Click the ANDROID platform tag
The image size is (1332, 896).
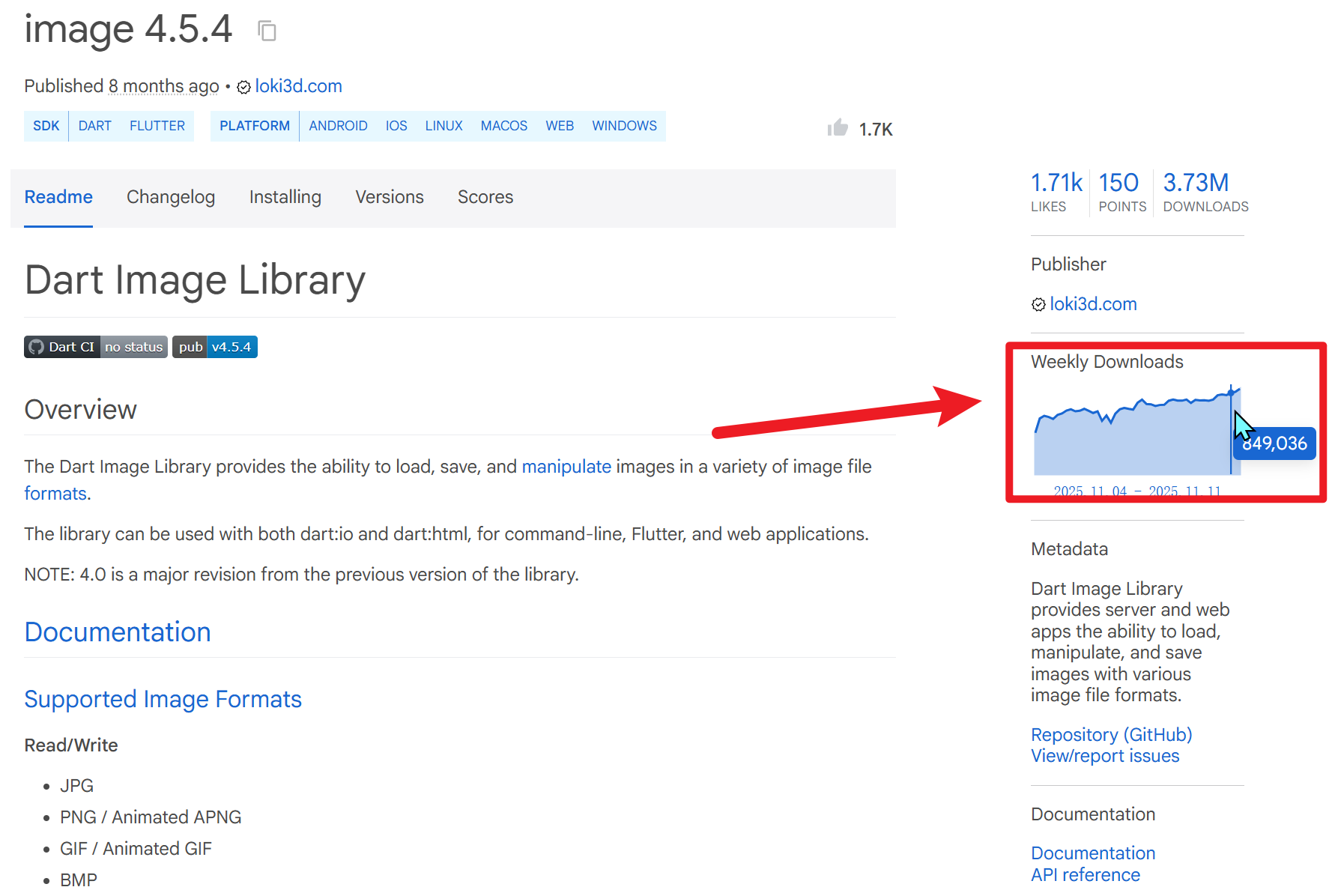click(x=338, y=126)
